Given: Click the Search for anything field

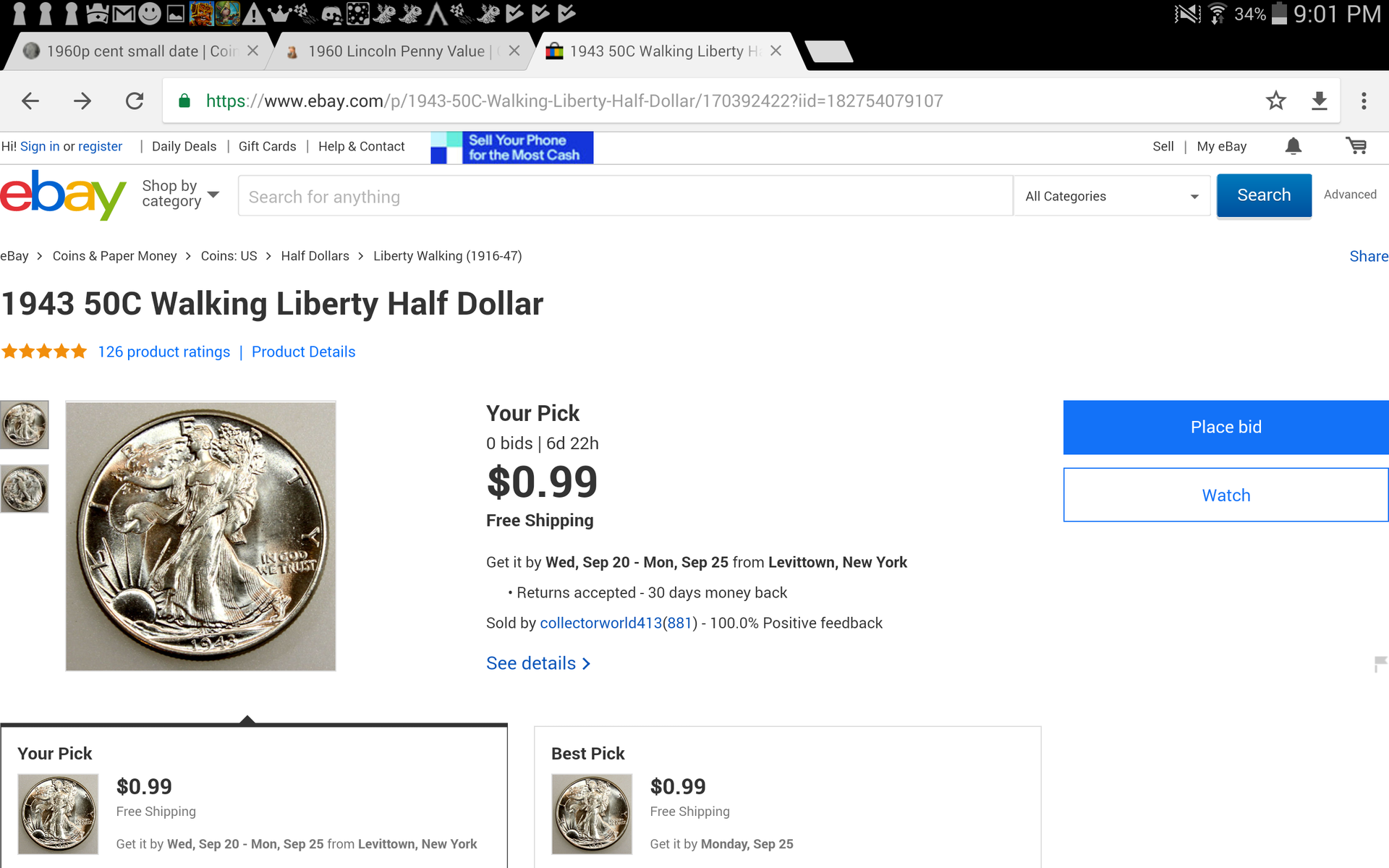Looking at the screenshot, I should coord(625,196).
